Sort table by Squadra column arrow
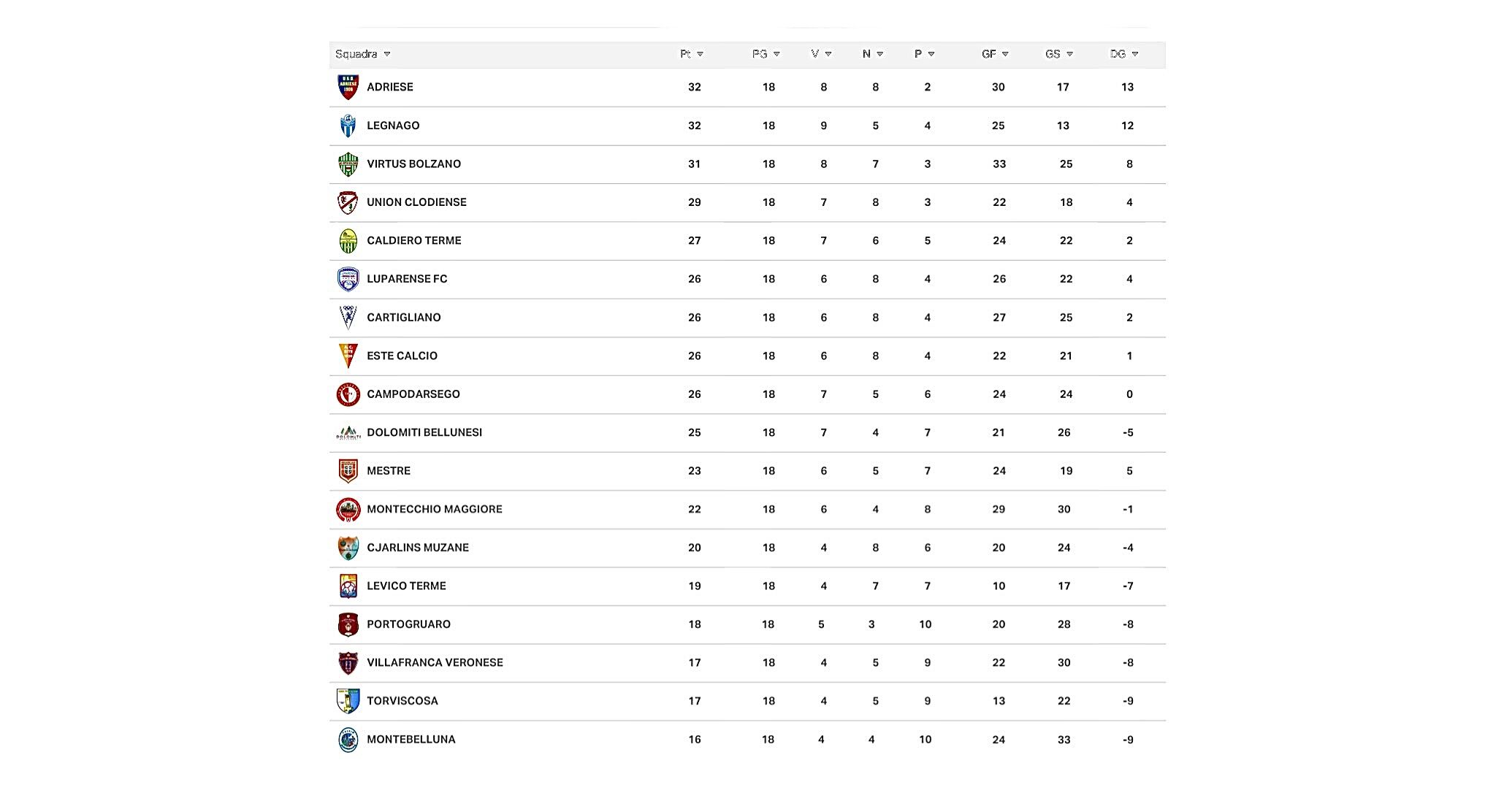The image size is (1496, 812). click(387, 54)
